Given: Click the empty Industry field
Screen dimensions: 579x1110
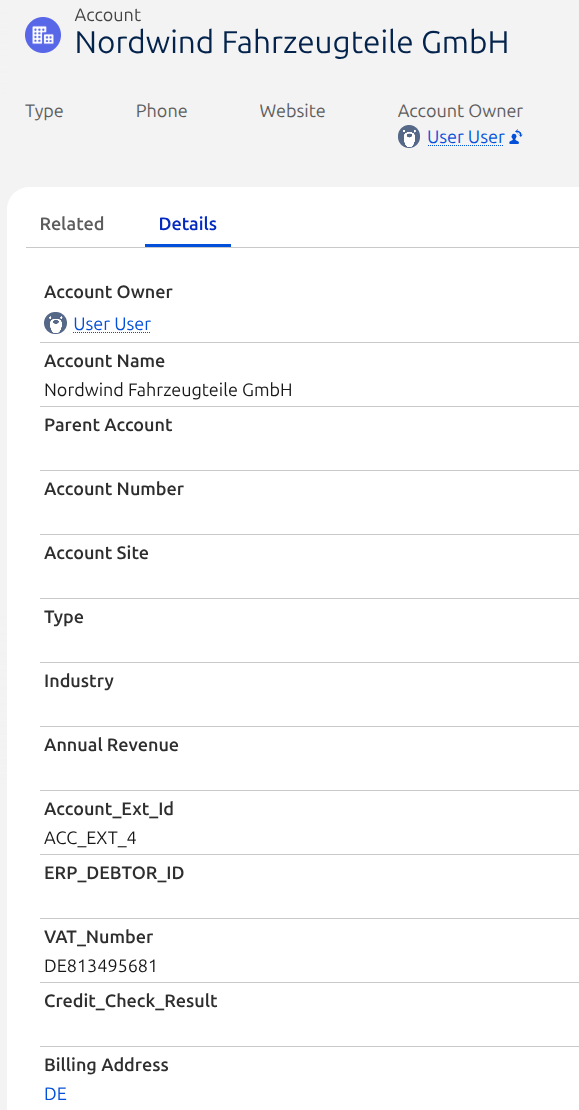Looking at the screenshot, I should pyautogui.click(x=309, y=694).
